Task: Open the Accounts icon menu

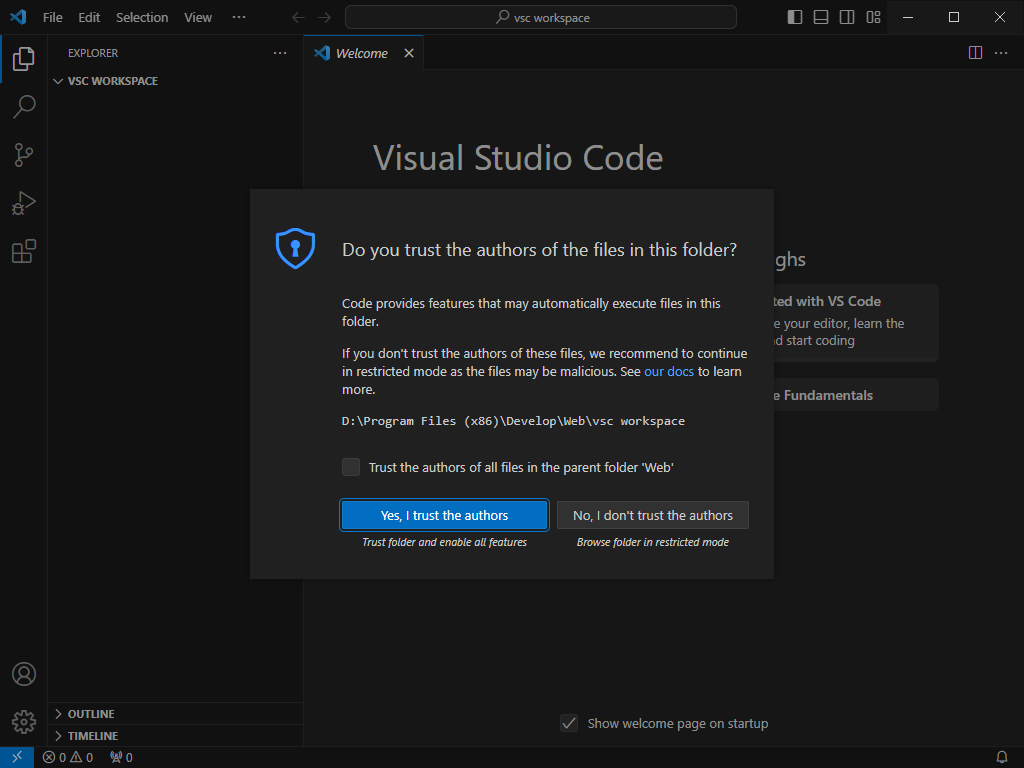Action: 24,674
